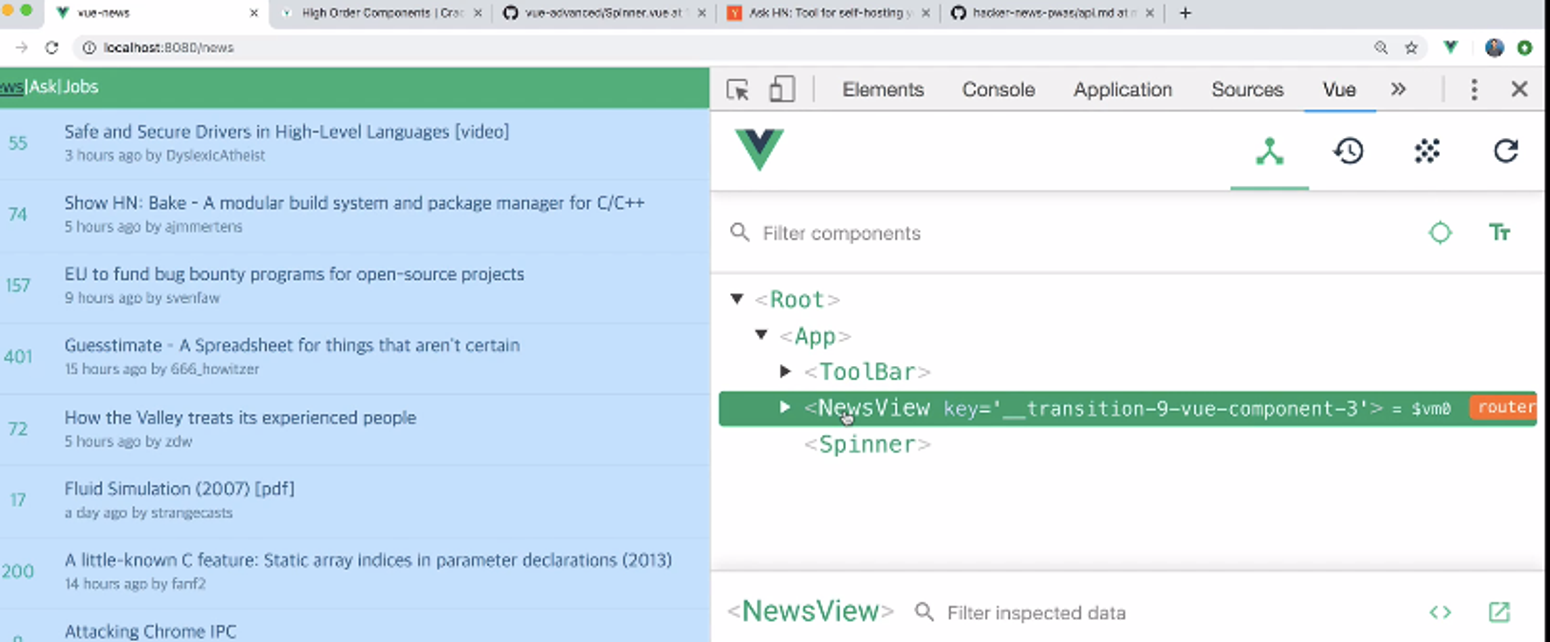Open the Ask link in page toolbar
Viewport: 1550px width, 642px height.
click(x=43, y=87)
